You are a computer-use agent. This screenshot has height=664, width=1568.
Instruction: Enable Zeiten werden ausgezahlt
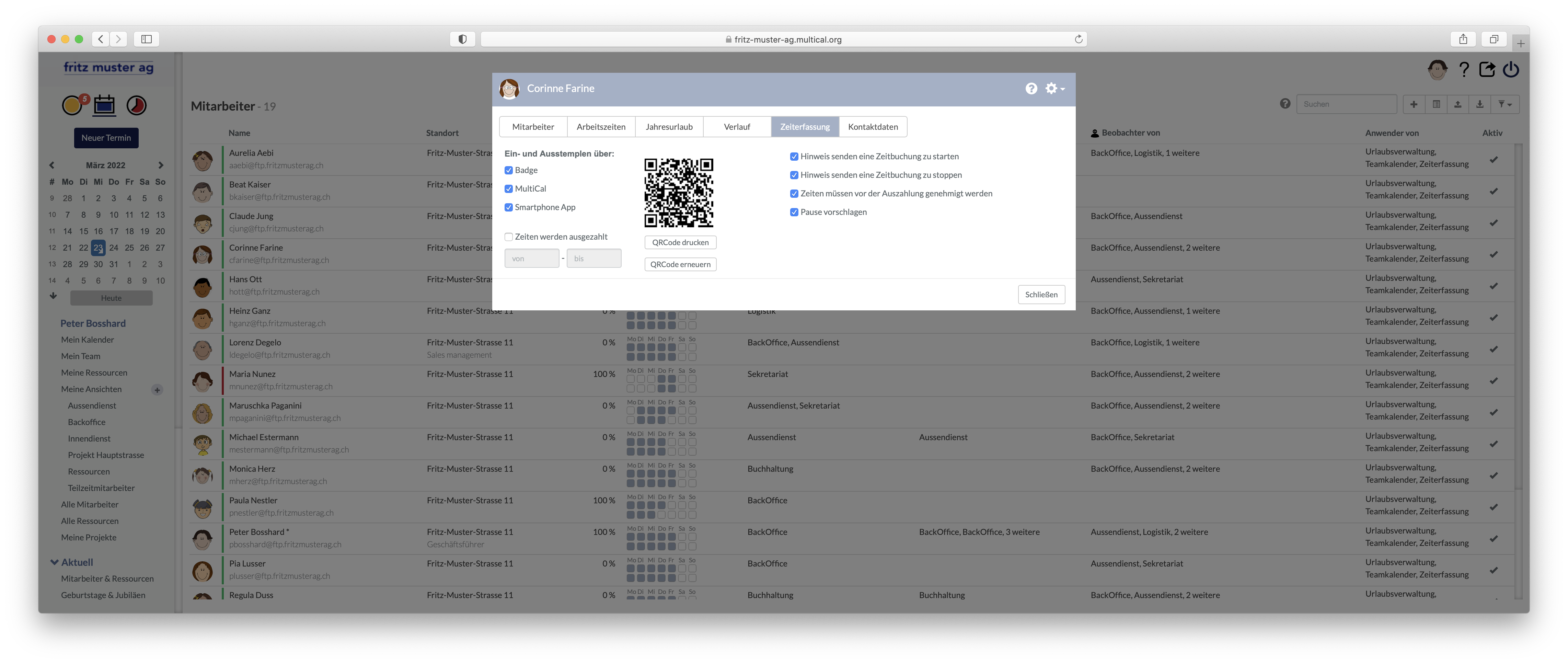coord(508,237)
